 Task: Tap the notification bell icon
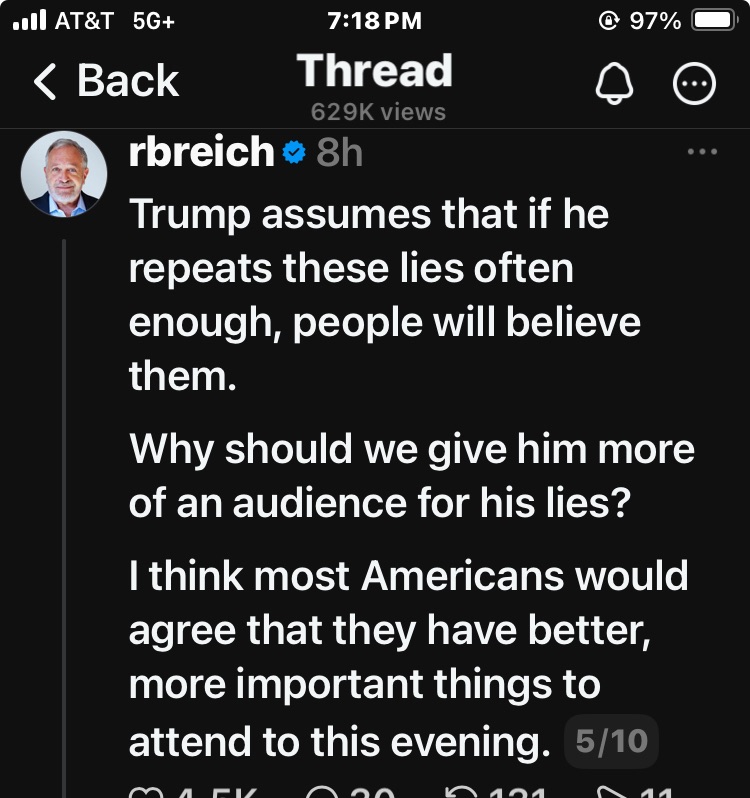click(x=614, y=86)
